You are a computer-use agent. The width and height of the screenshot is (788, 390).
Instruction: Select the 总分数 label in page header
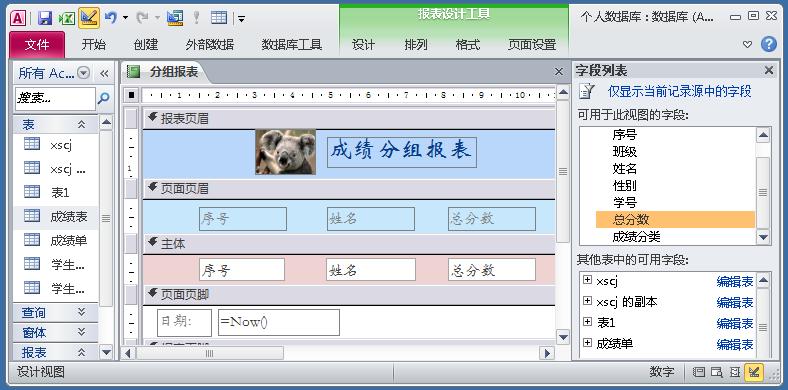[491, 219]
